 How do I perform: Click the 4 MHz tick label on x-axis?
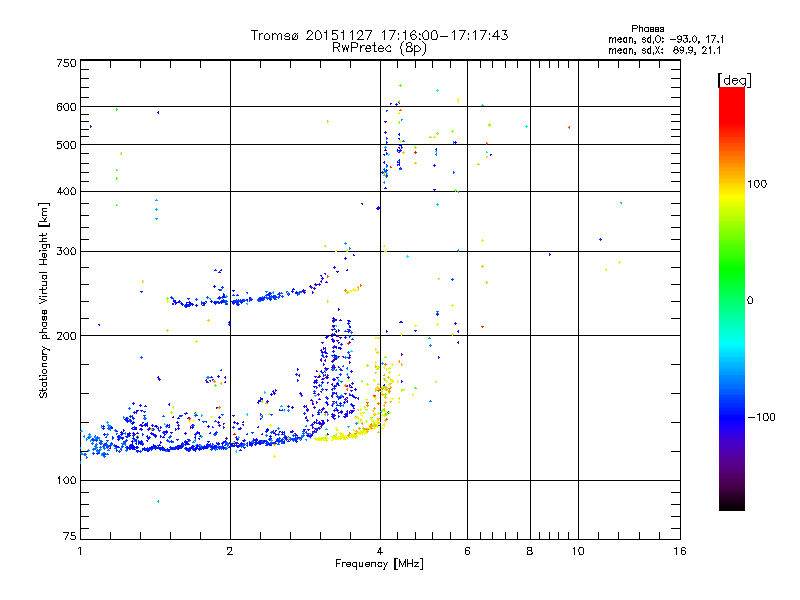point(379,551)
